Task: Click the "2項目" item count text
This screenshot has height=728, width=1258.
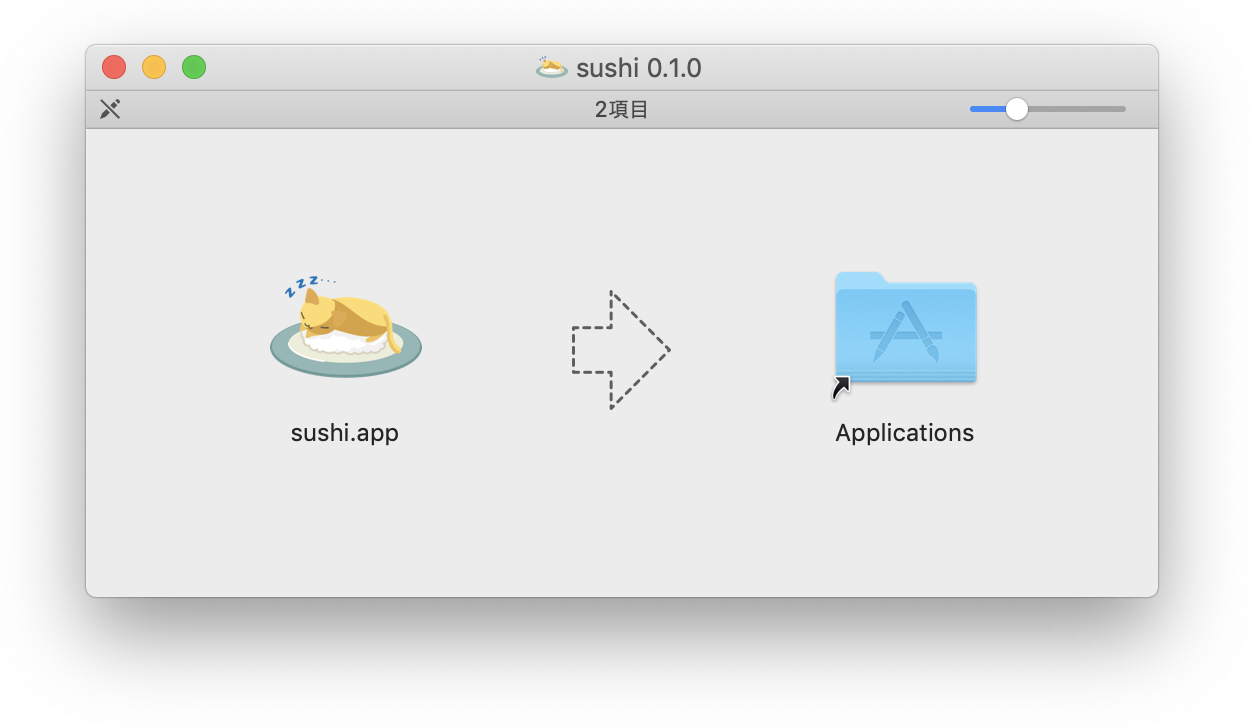Action: [x=621, y=110]
